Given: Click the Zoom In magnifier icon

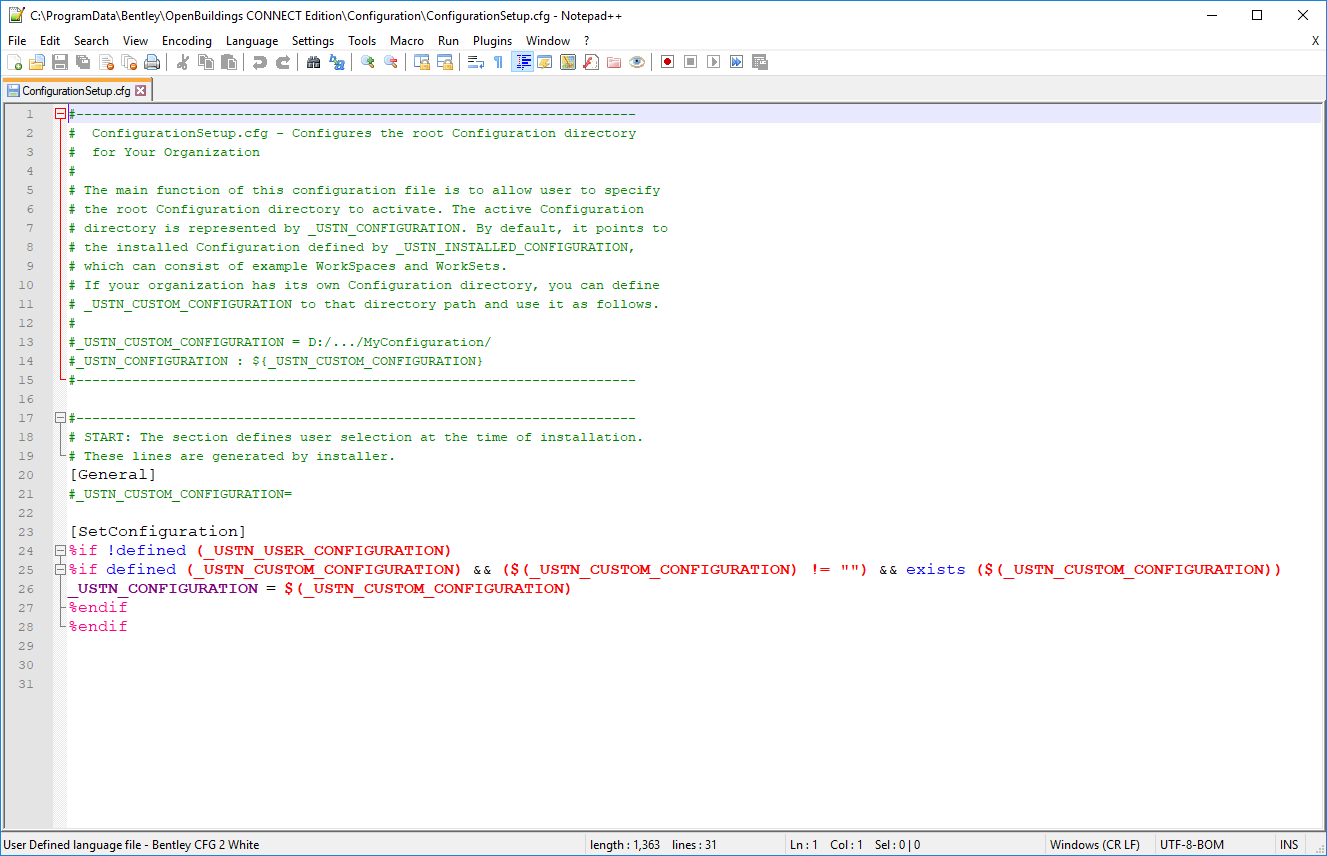Looking at the screenshot, I should point(368,62).
